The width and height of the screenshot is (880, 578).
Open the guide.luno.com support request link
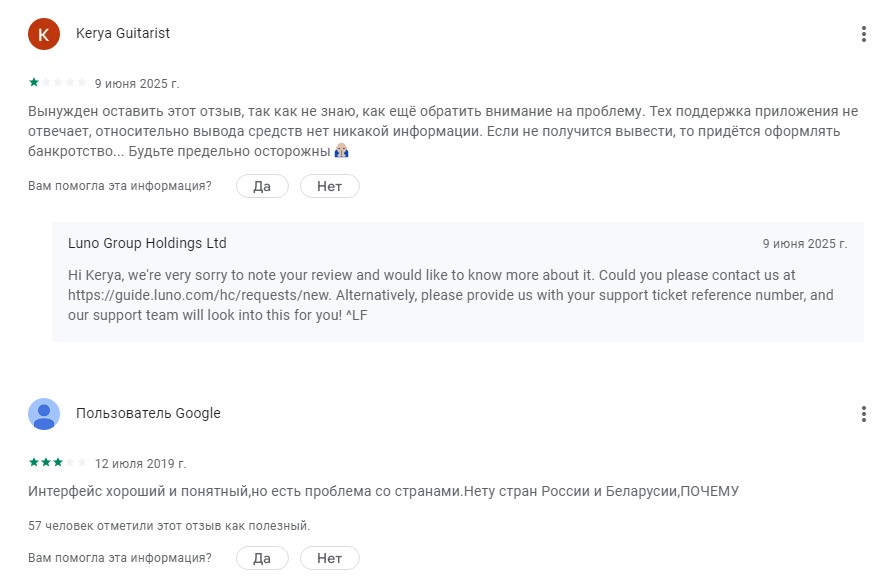point(230,295)
